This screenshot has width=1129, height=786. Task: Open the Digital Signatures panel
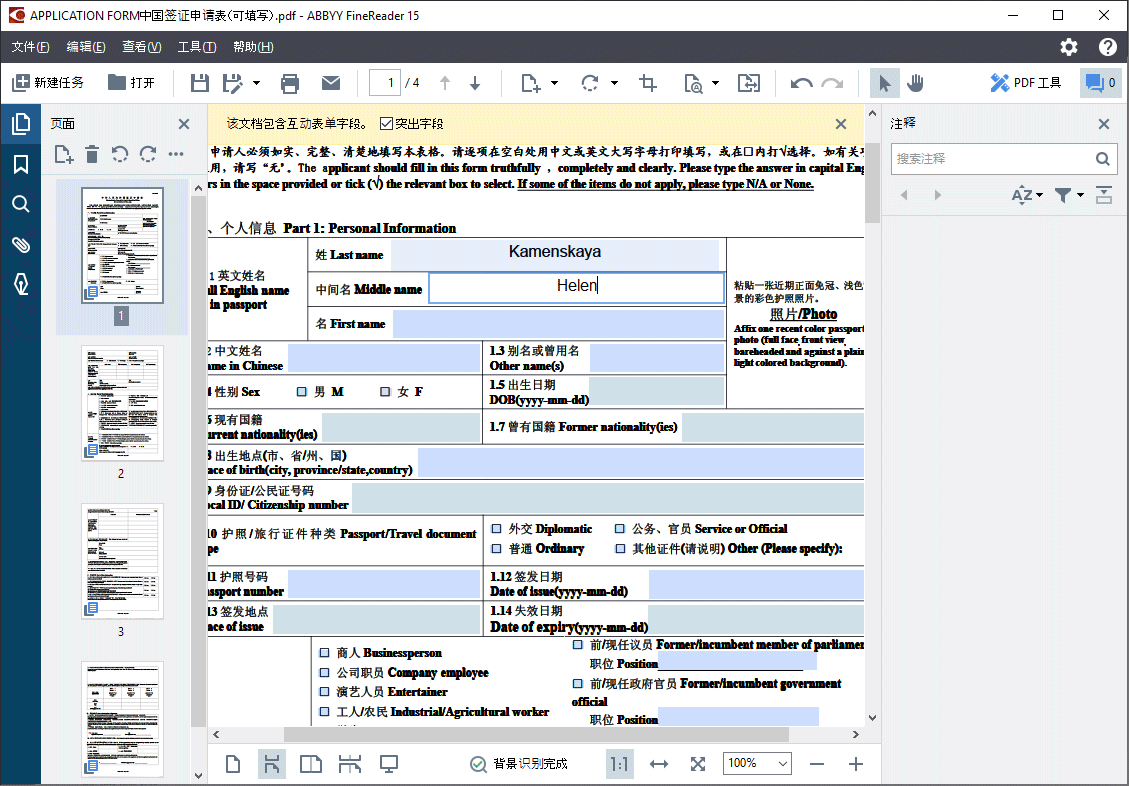[x=21, y=284]
